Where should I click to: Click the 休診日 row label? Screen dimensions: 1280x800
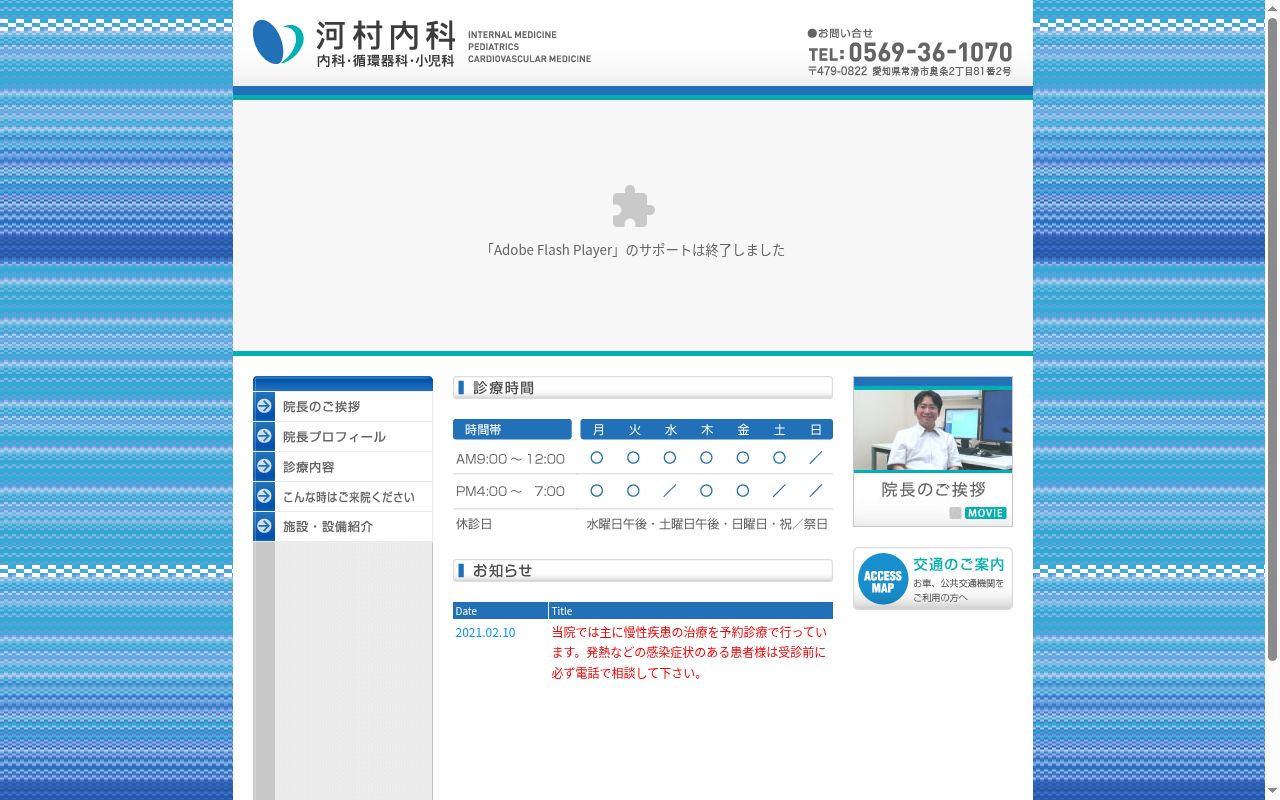pyautogui.click(x=474, y=524)
